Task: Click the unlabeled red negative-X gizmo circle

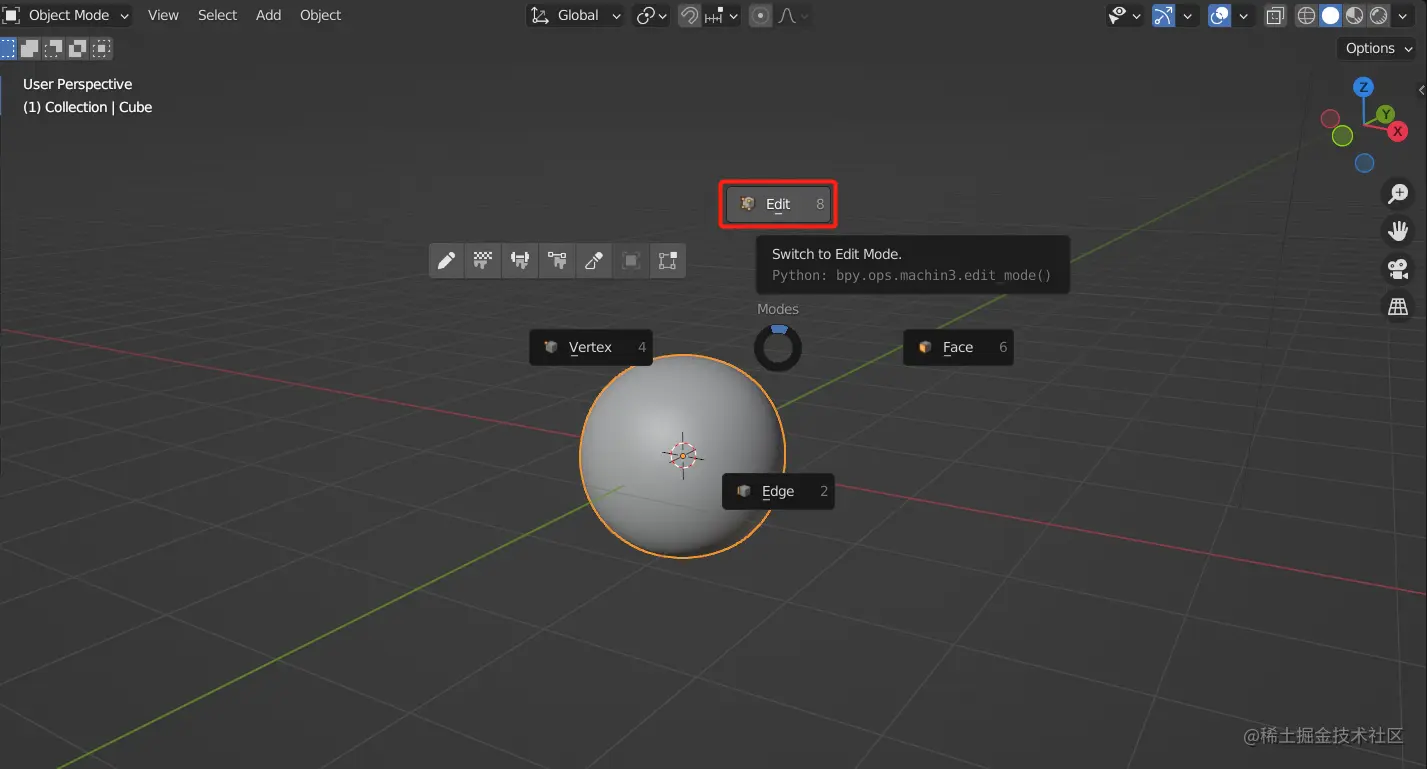Action: (x=1330, y=119)
